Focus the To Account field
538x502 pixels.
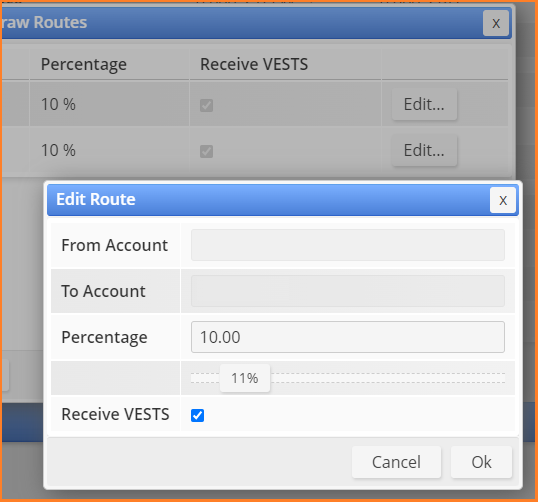[x=348, y=291]
